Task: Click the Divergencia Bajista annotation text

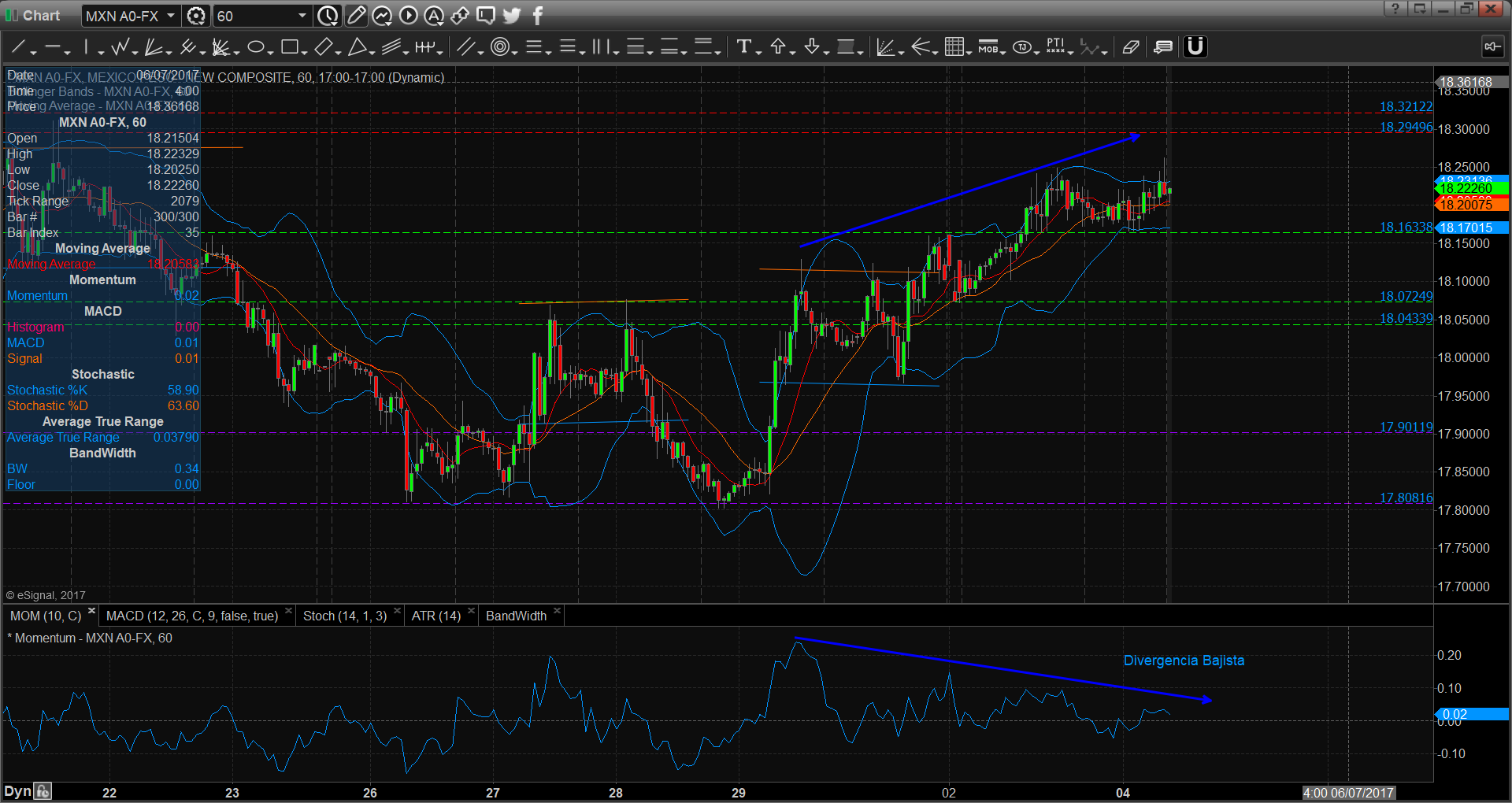Action: pyautogui.click(x=1184, y=661)
